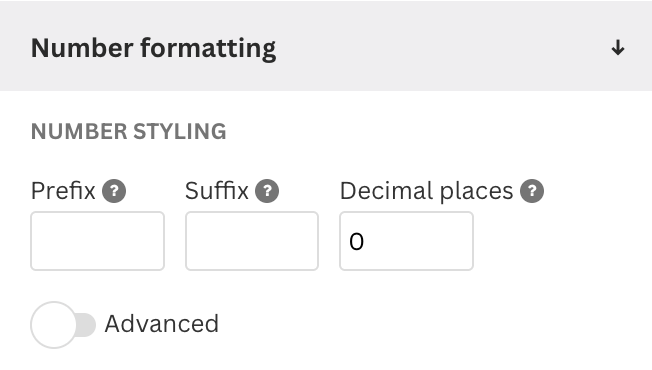Click the Advanced toggle label

click(161, 324)
